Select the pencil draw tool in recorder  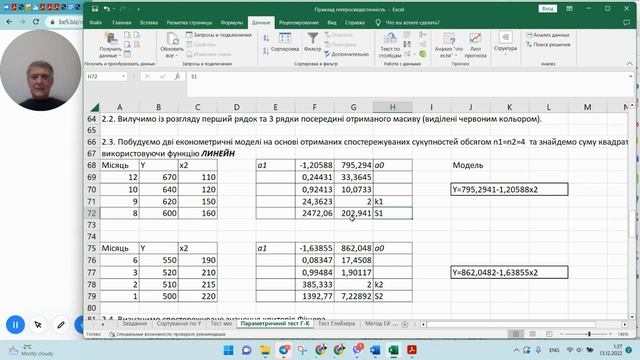click(61, 325)
